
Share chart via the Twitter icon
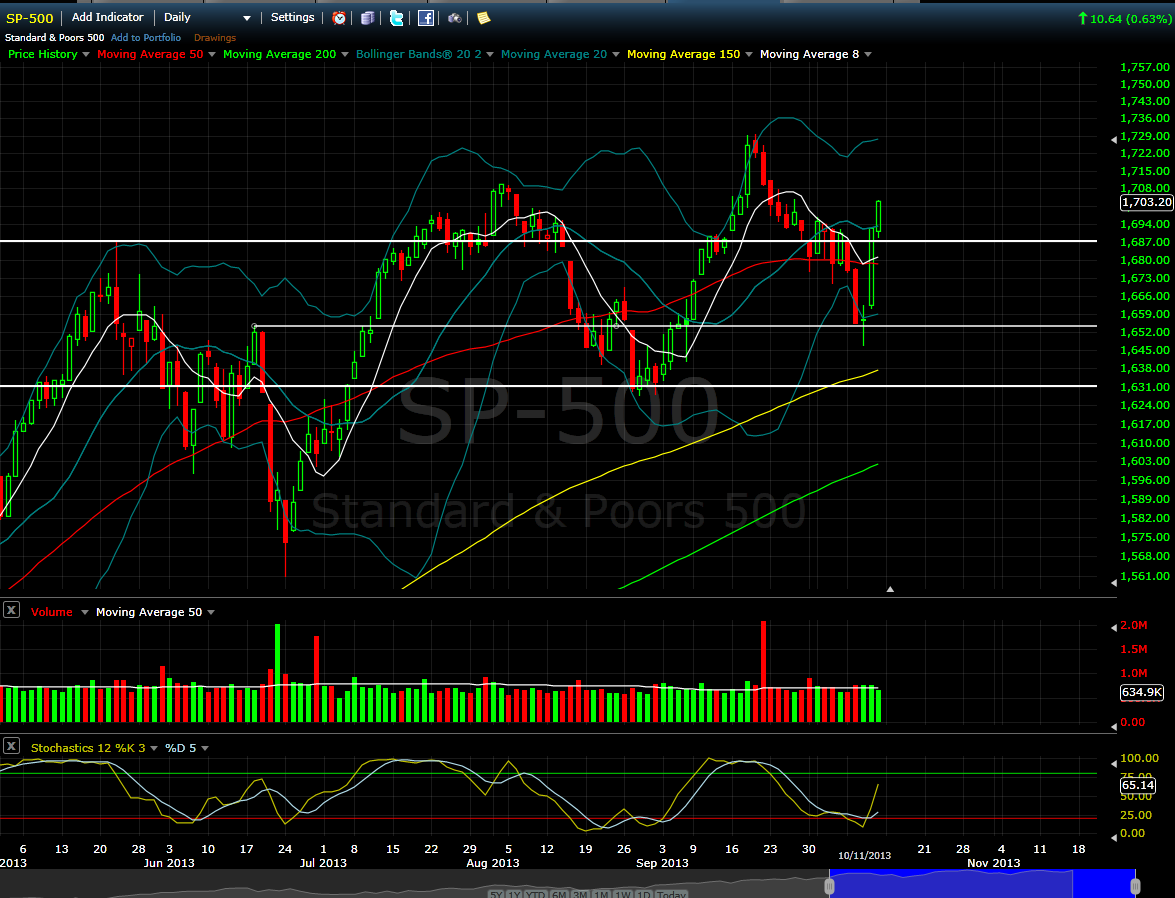coord(396,18)
